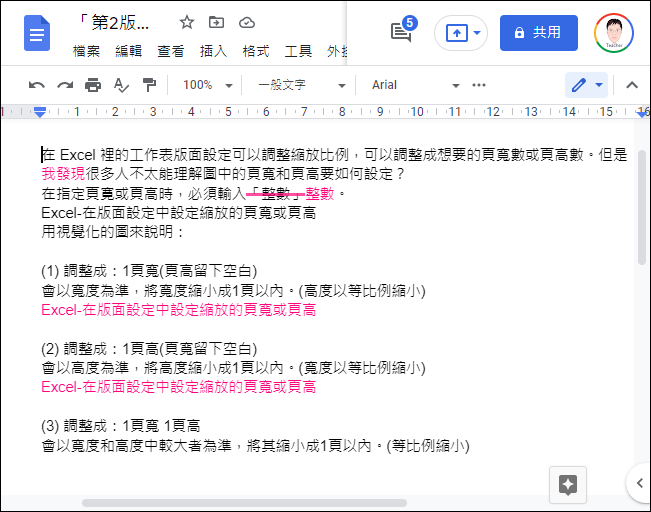Click the Explore button
Image resolution: width=651 pixels, height=512 pixels.
[568, 485]
